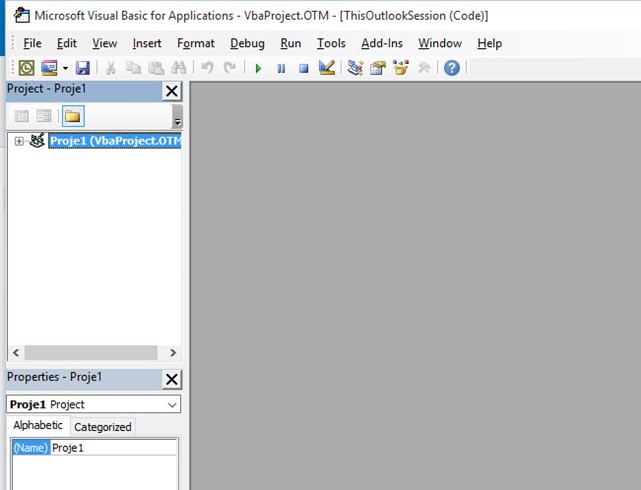Viewport: 641px width, 490px height.
Task: Close the Properties - Proje1 panel
Action: 172,379
